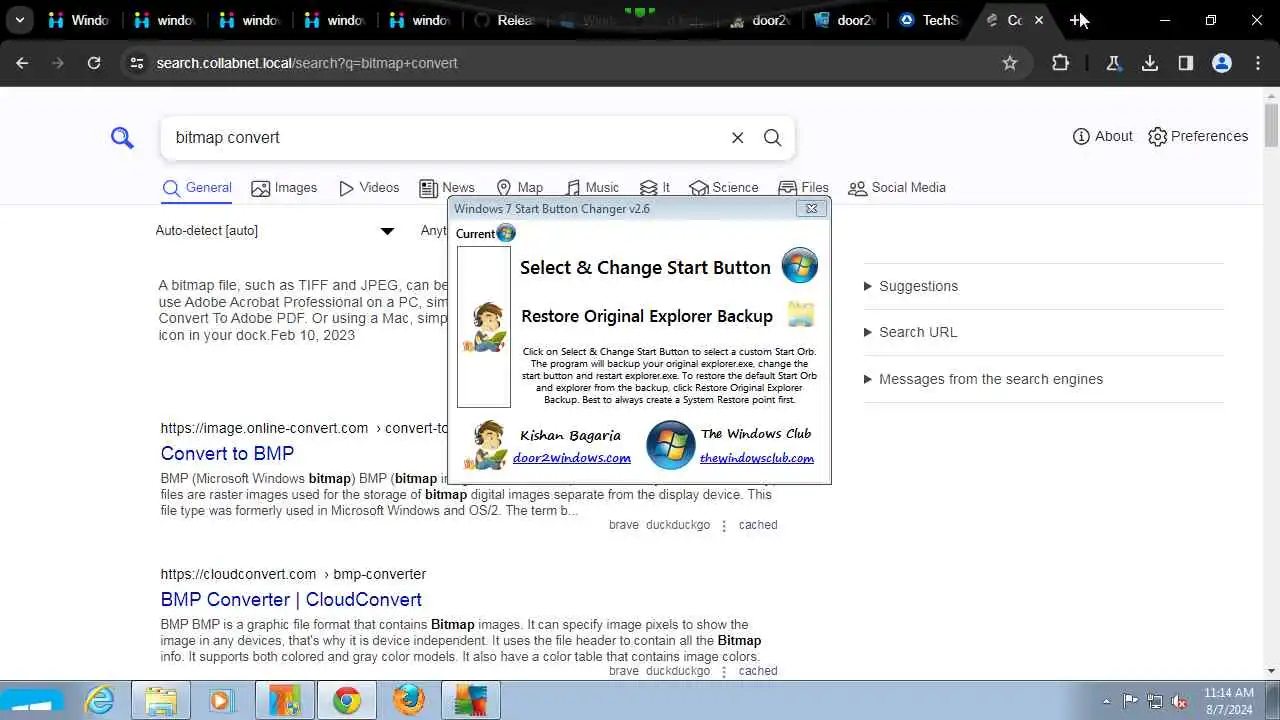Open a new browser tab
Screen dimensions: 1280x720
click(x=1077, y=20)
